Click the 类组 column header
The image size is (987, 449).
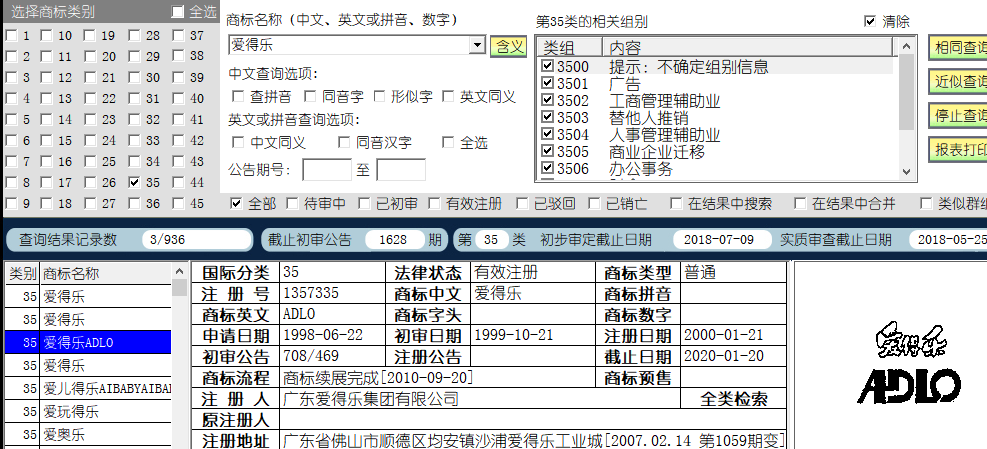pos(570,48)
